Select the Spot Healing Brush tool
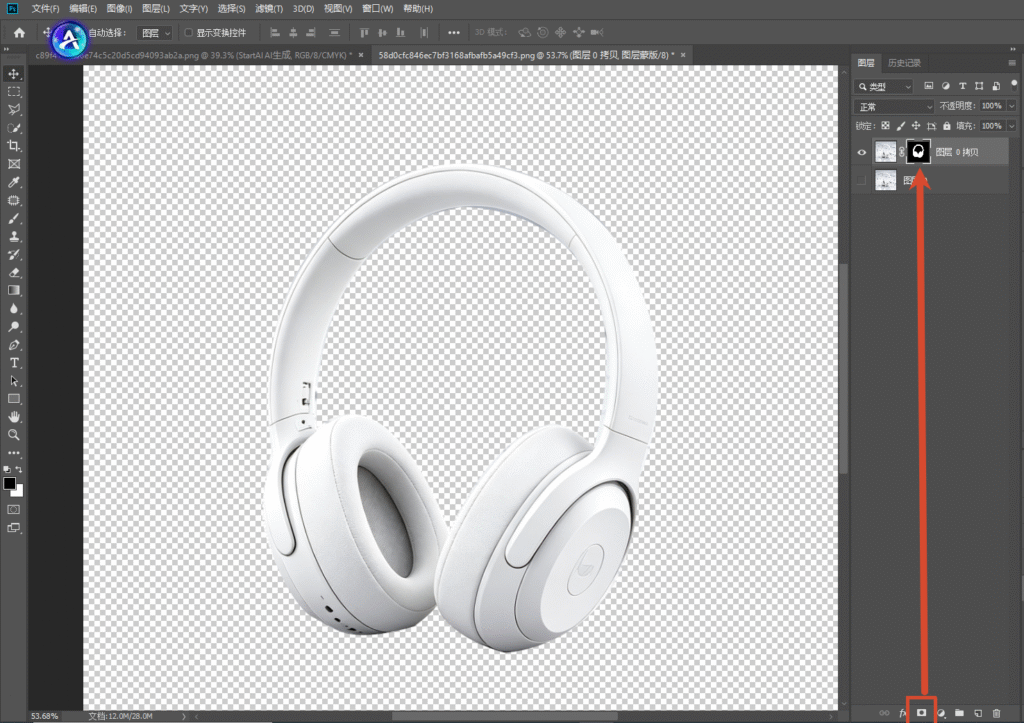 click(14, 201)
